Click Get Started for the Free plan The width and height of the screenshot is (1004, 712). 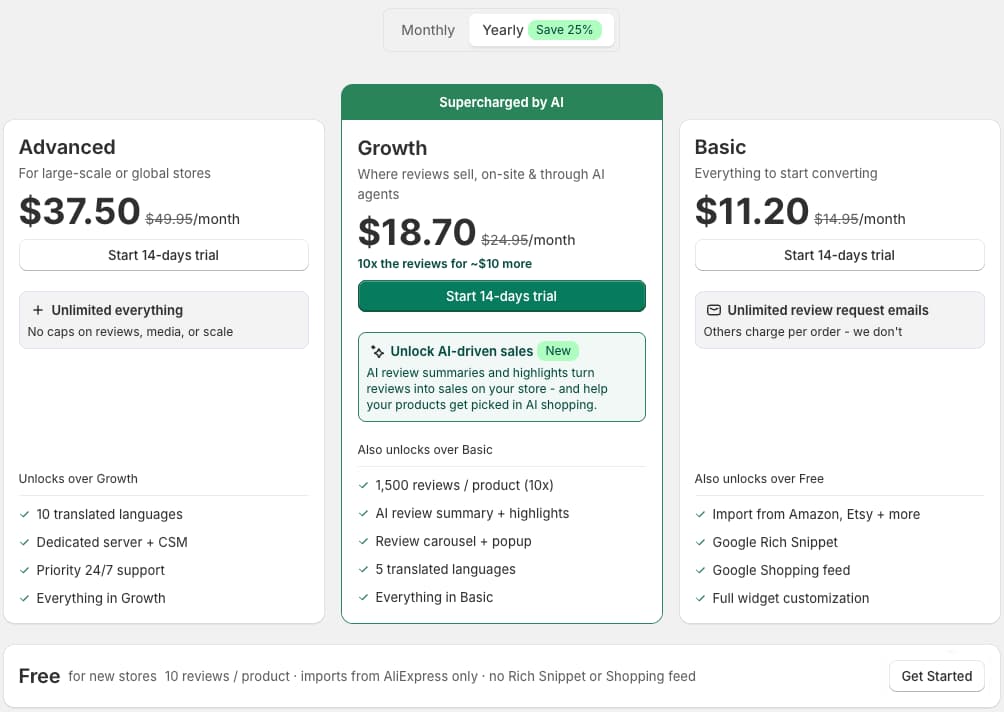[x=937, y=676]
